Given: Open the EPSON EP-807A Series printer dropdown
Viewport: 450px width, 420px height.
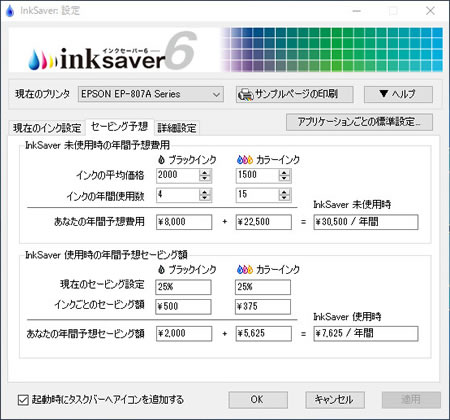Looking at the screenshot, I should [x=151, y=95].
